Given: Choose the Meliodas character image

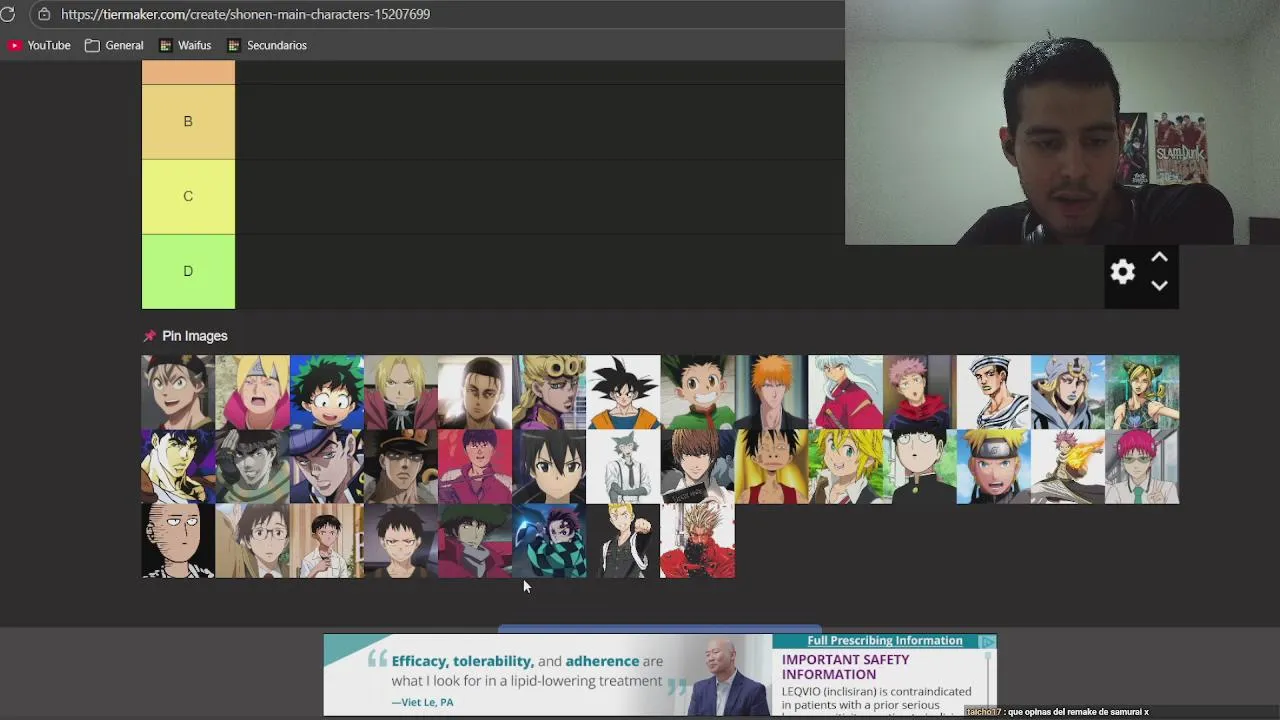Looking at the screenshot, I should point(845,466).
